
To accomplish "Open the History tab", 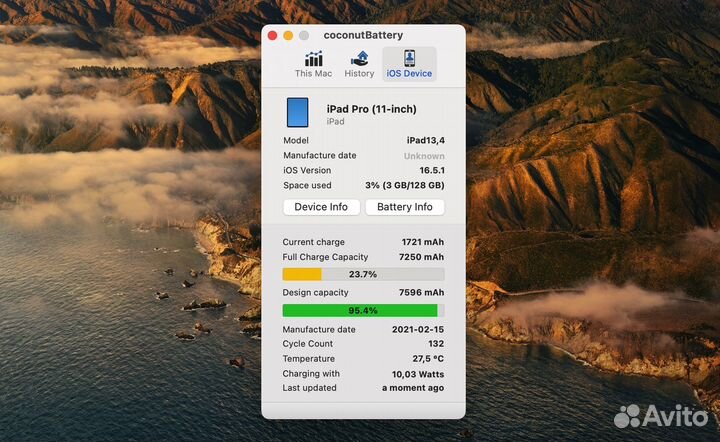I will 359,64.
